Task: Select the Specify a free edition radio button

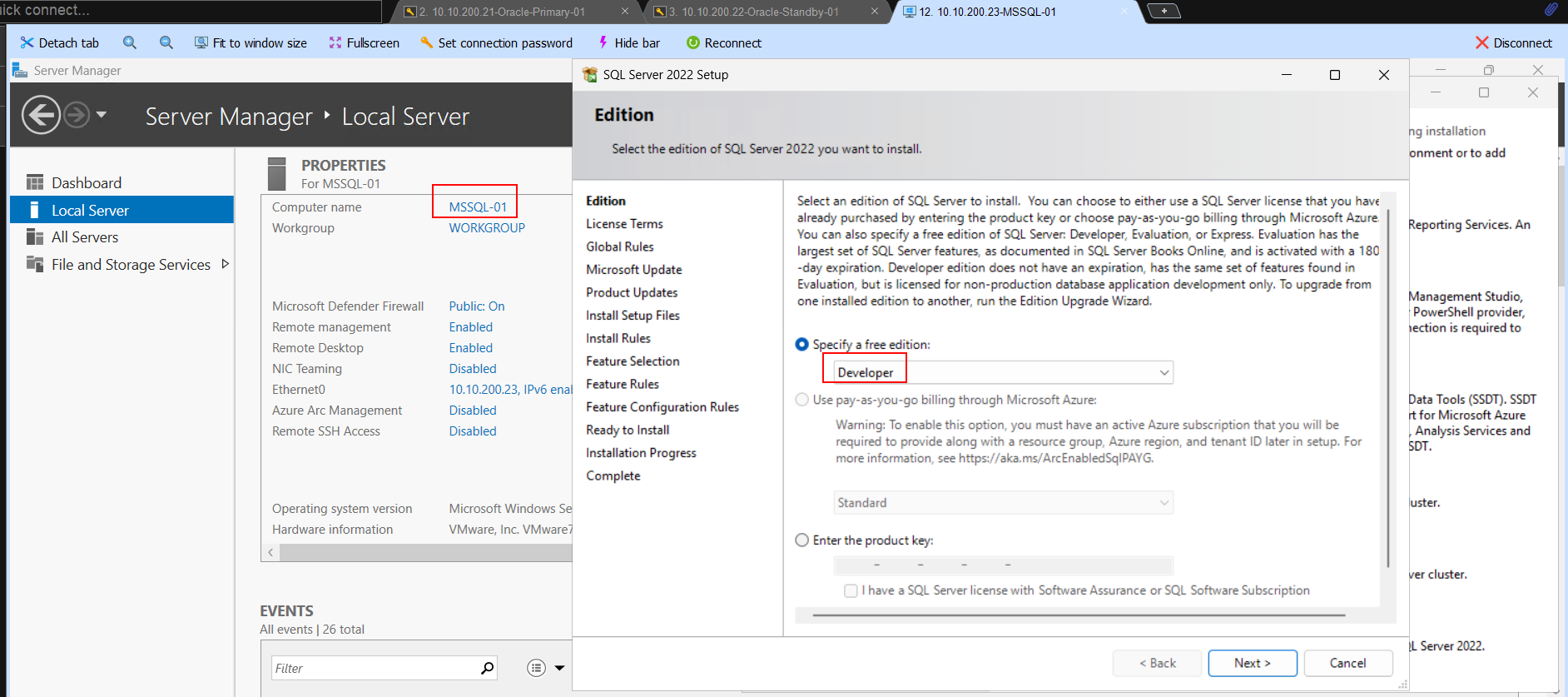Action: pos(802,345)
